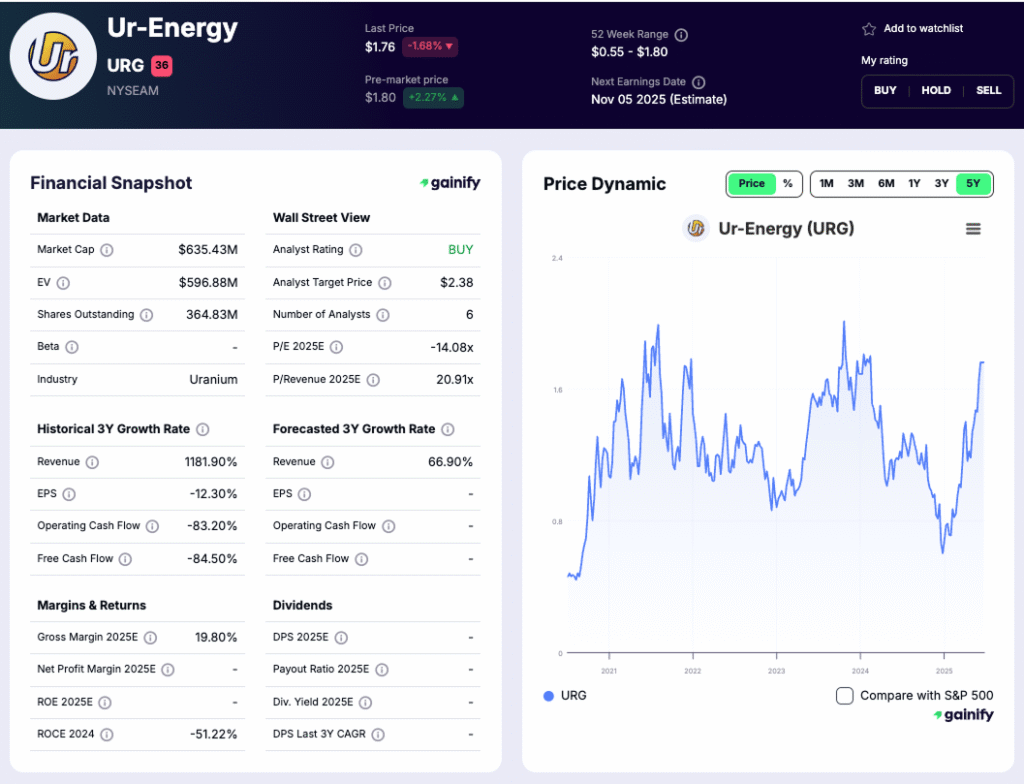
Task: Set my rating to HOLD
Action: [936, 91]
